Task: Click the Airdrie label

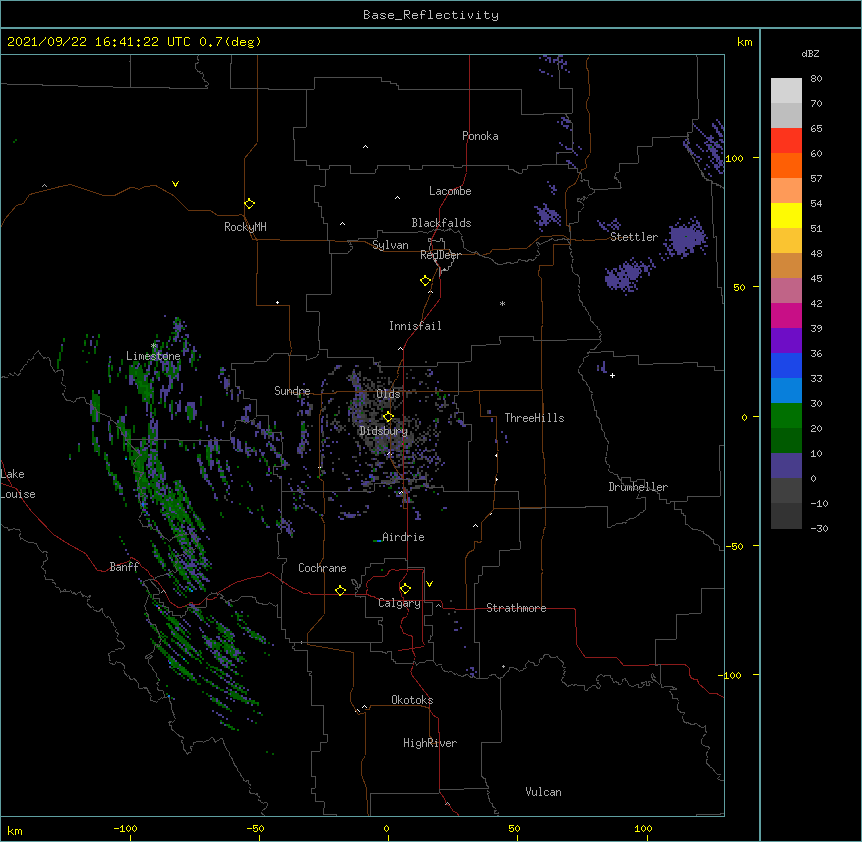Action: click(x=403, y=537)
